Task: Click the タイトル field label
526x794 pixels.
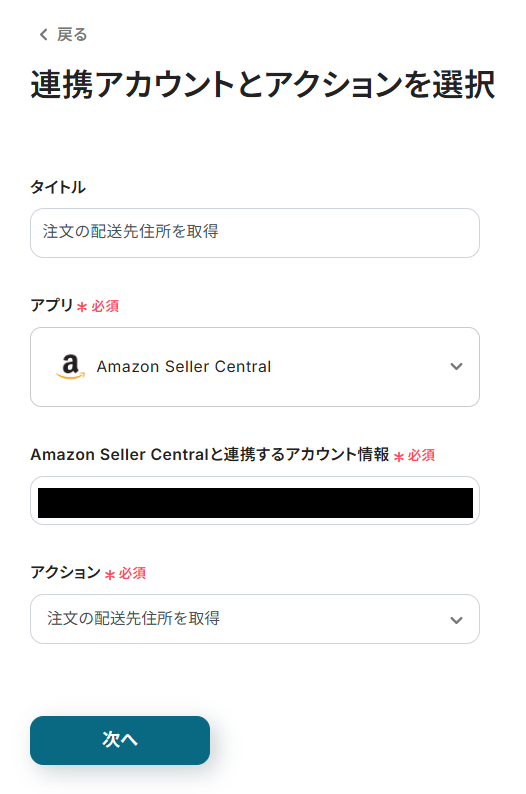Action: [x=58, y=187]
